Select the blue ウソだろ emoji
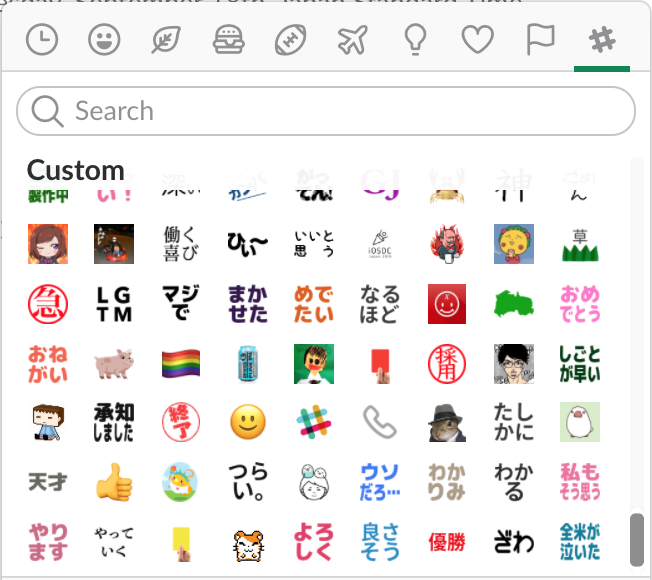Screen dimensions: 652x580 (380, 482)
